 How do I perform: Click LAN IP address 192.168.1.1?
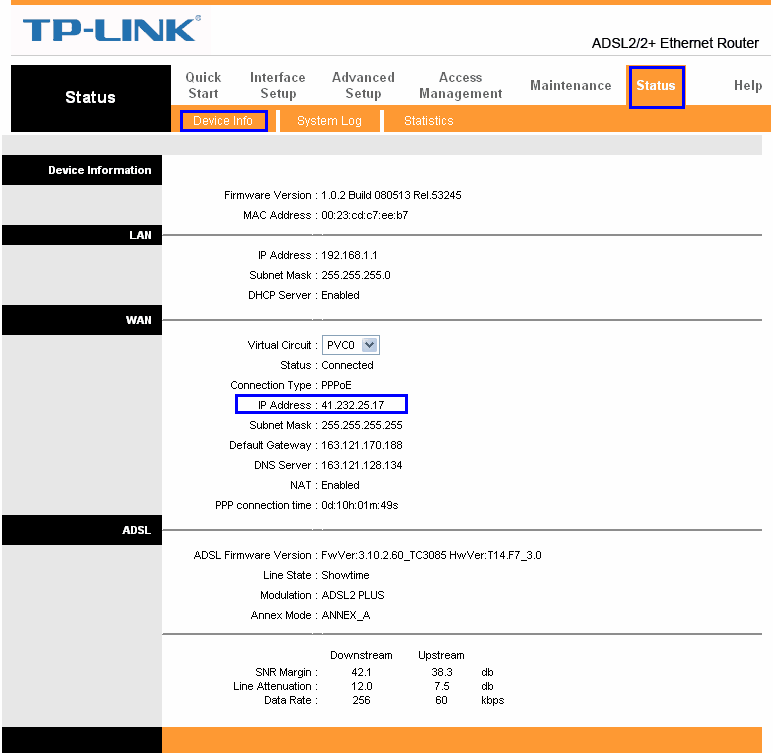tap(349, 255)
